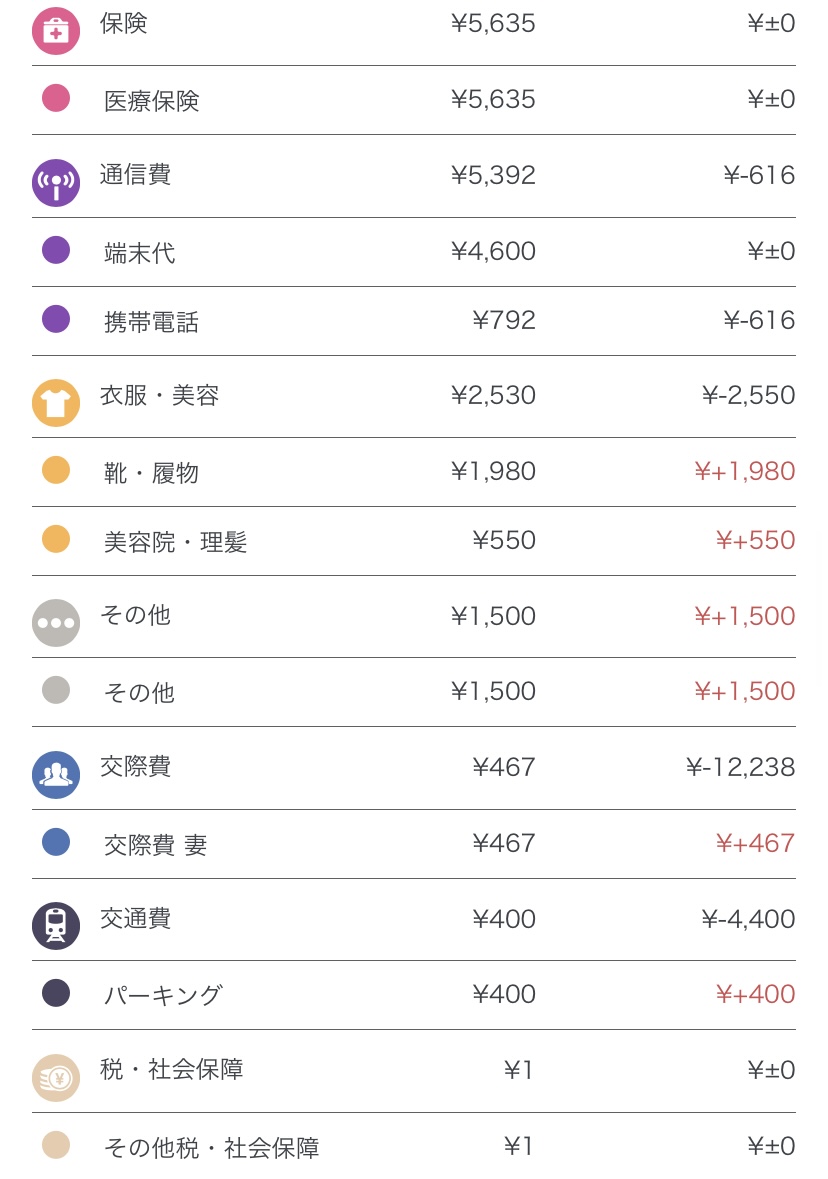Tap the beige tax (税・社会保障) coin icon
828x1179 pixels.
56,1077
